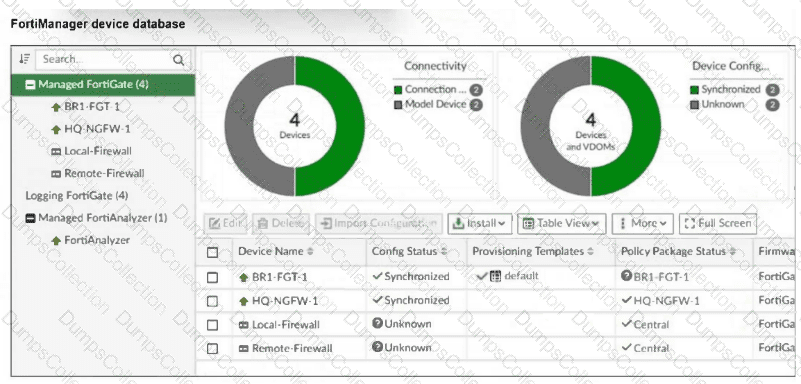Screen dimensions: 801x384
Task: Click the sort order icon beside search
Action: tap(24, 59)
